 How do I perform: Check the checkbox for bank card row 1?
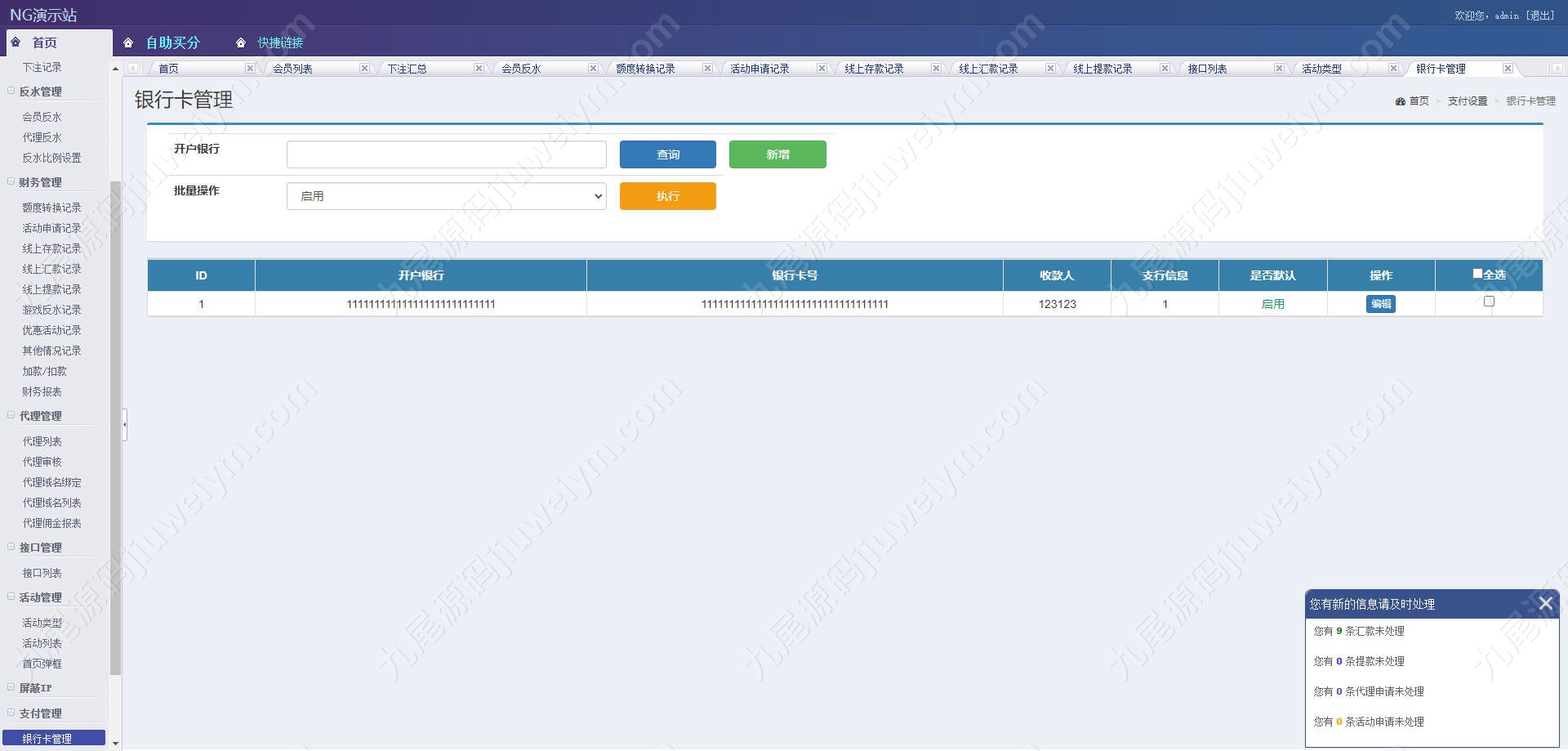[x=1489, y=302]
